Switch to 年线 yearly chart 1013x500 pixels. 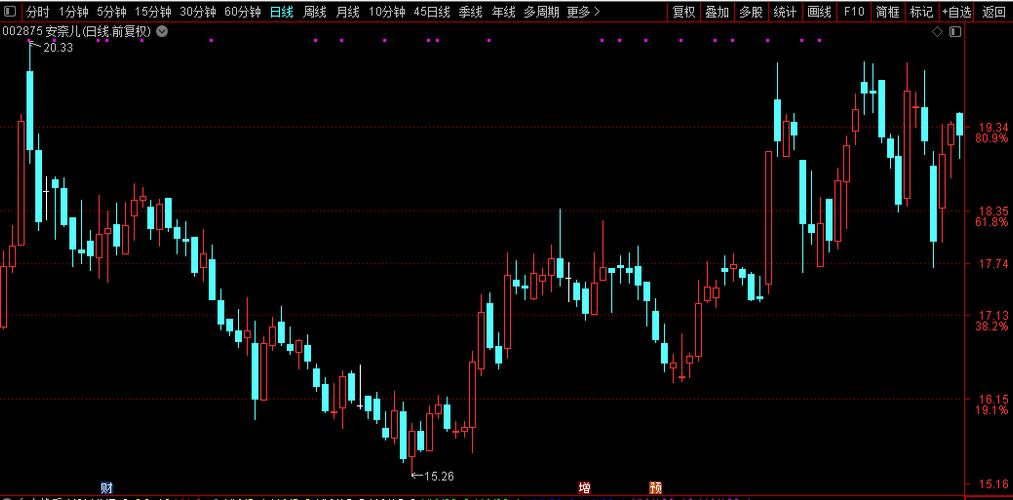503,12
